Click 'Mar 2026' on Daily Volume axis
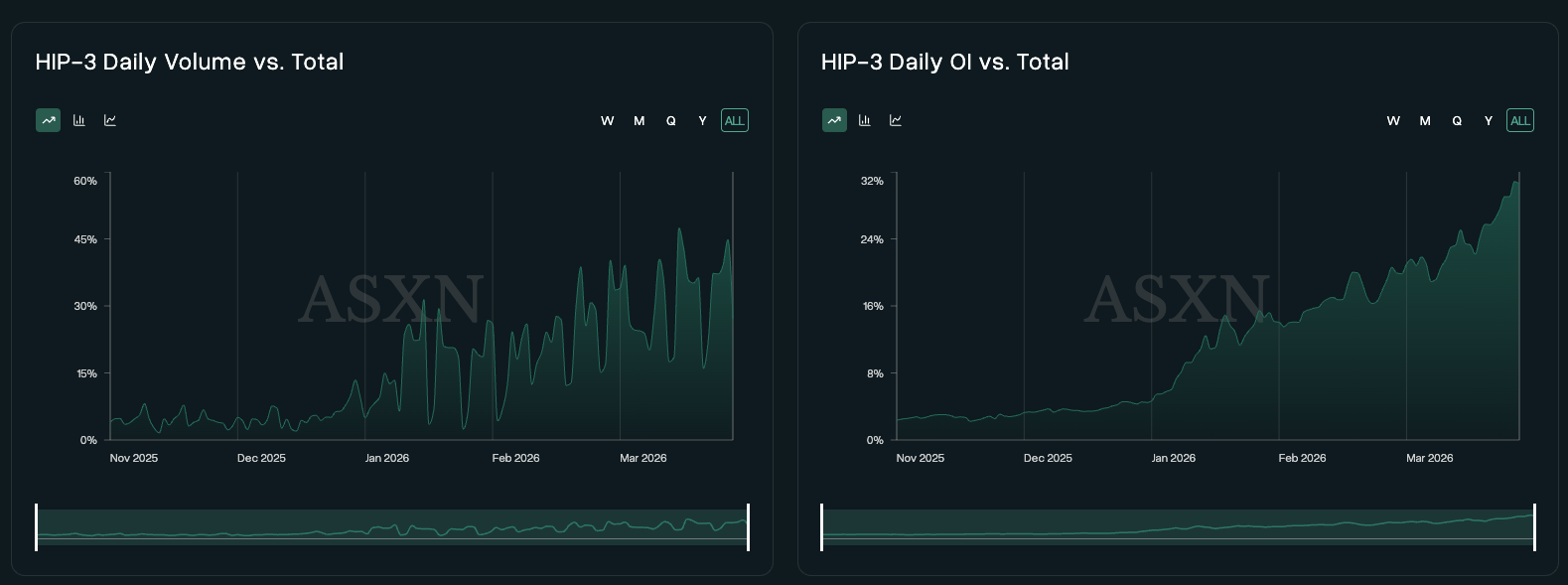The image size is (1568, 585). (643, 458)
